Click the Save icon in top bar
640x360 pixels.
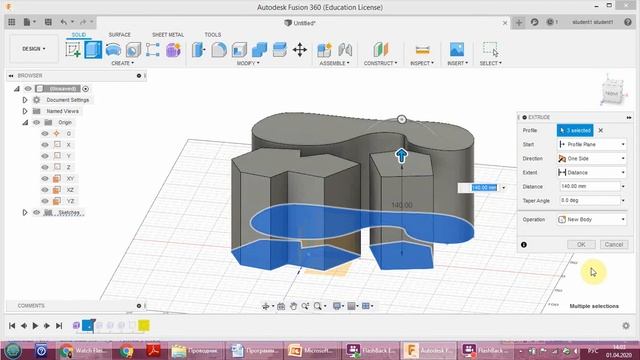click(48, 22)
